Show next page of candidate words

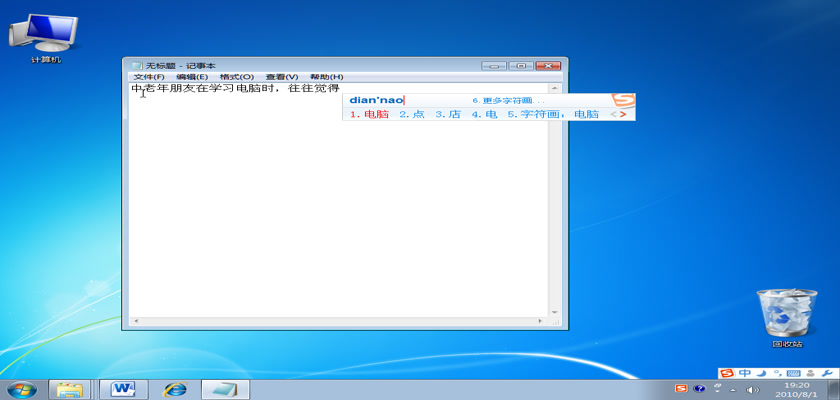[x=624, y=114]
